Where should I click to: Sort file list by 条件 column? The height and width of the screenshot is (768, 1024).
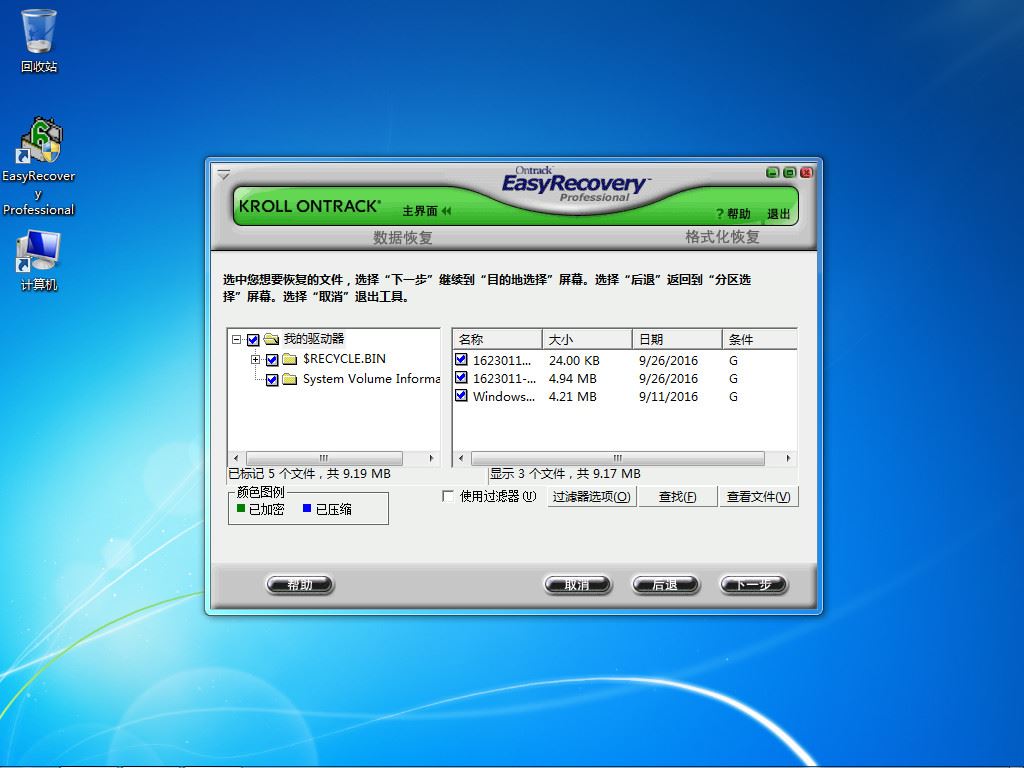[x=760, y=340]
